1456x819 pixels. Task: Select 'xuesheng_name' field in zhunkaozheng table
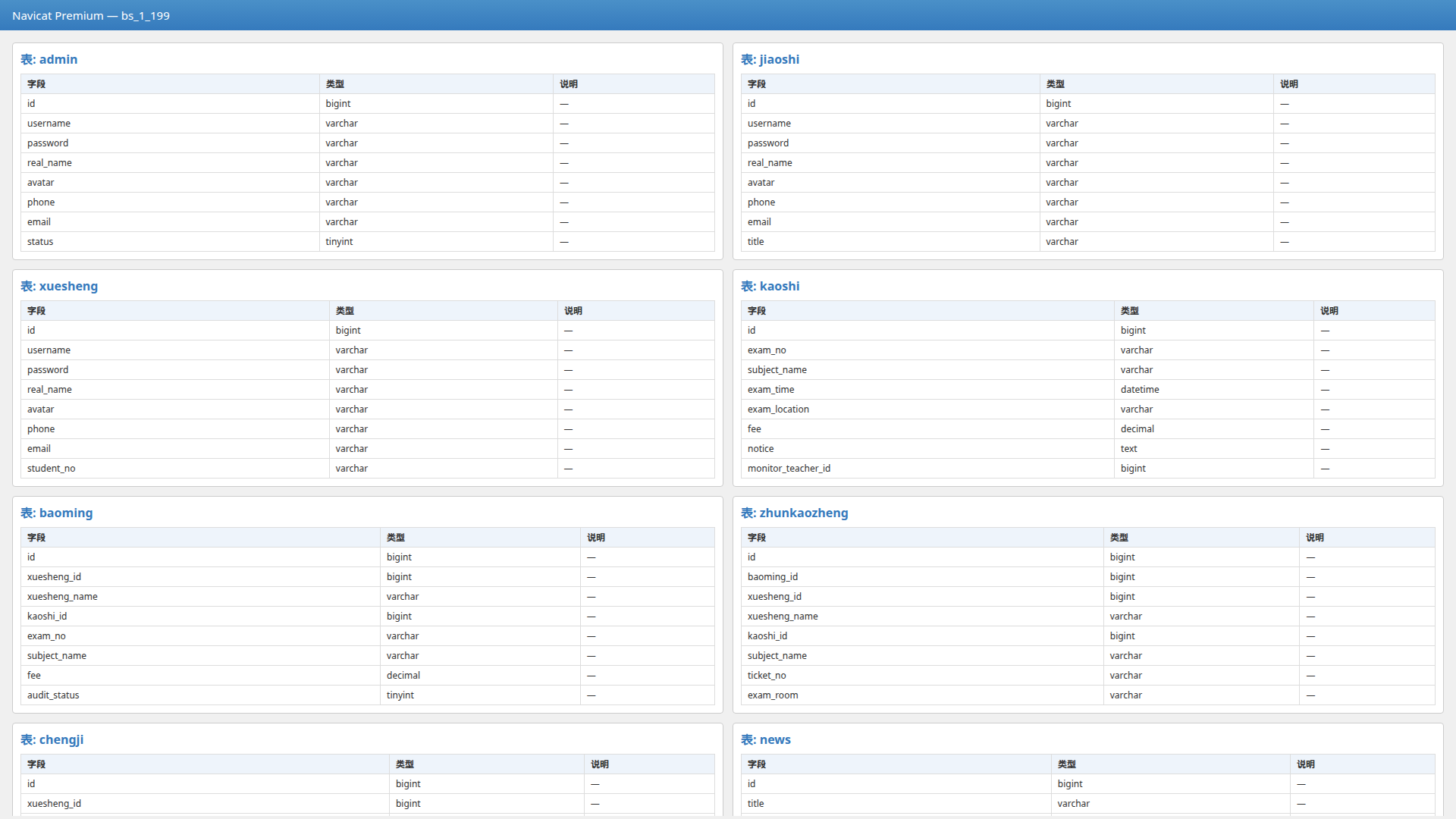pyautogui.click(x=783, y=617)
